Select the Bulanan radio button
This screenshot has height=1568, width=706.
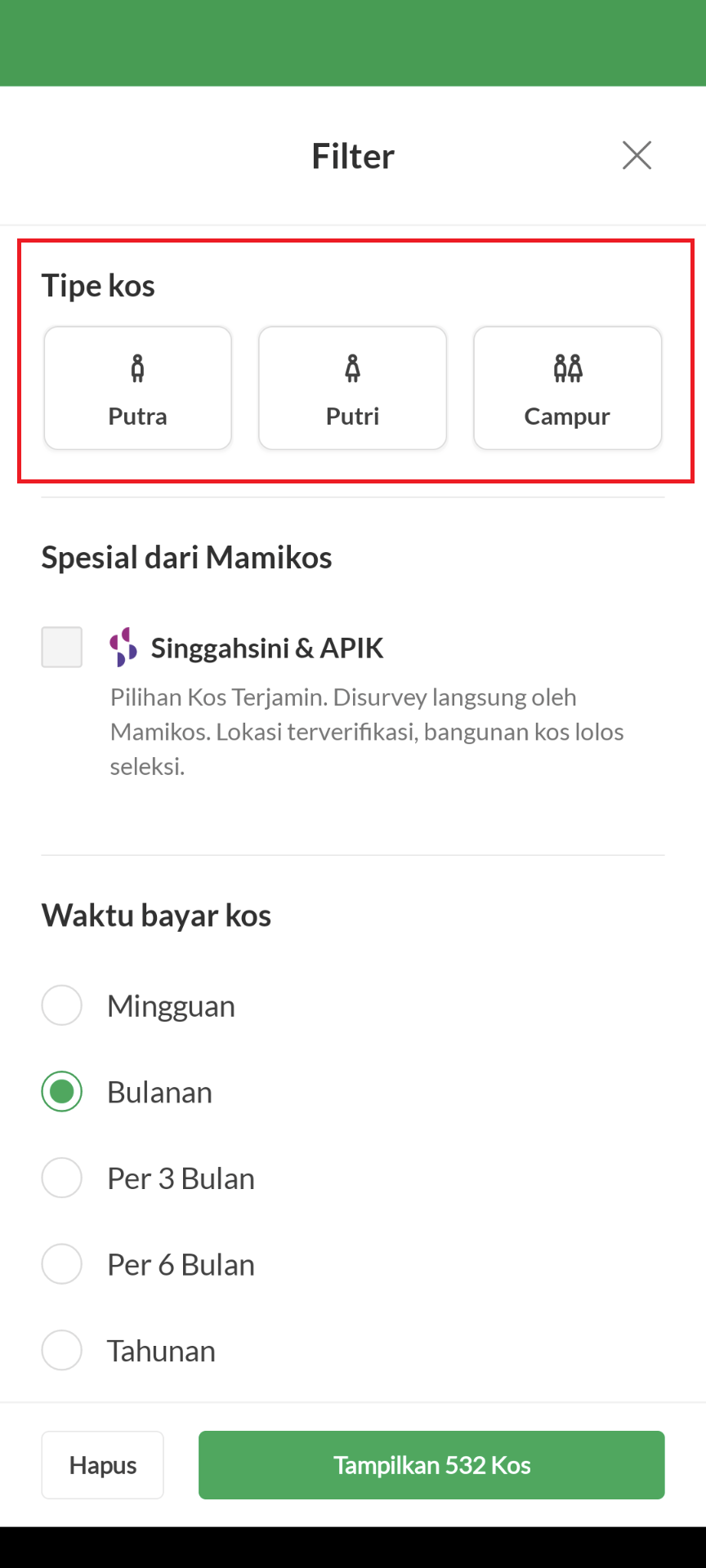pos(62,1092)
